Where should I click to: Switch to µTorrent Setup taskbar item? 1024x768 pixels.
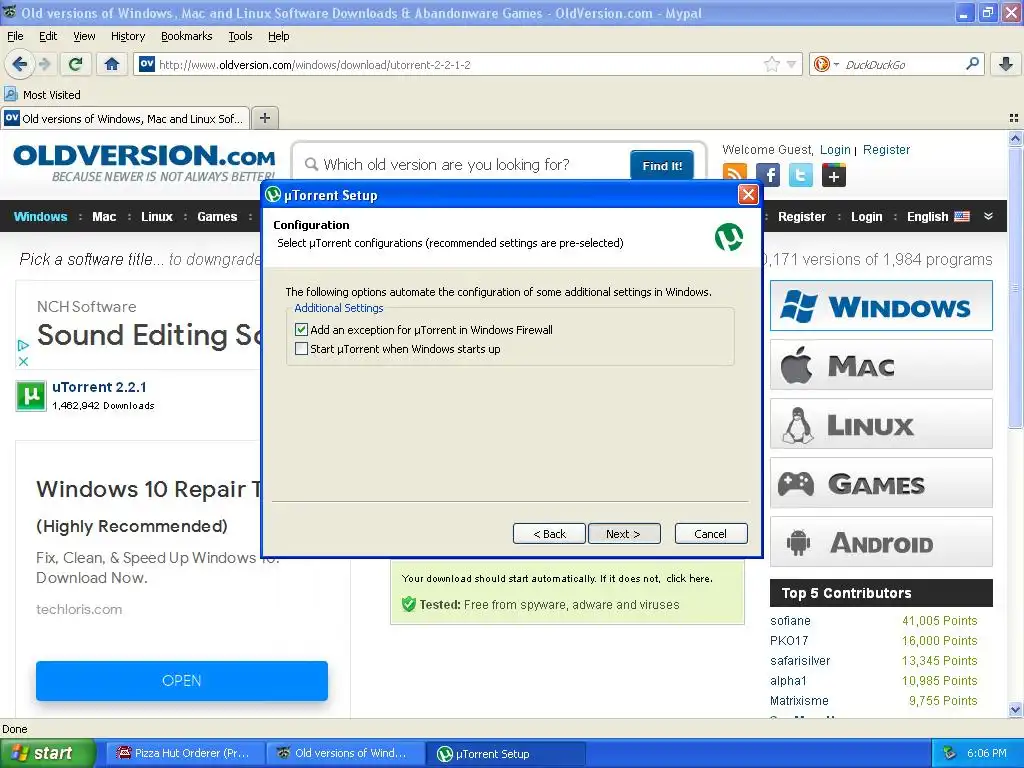pyautogui.click(x=505, y=753)
